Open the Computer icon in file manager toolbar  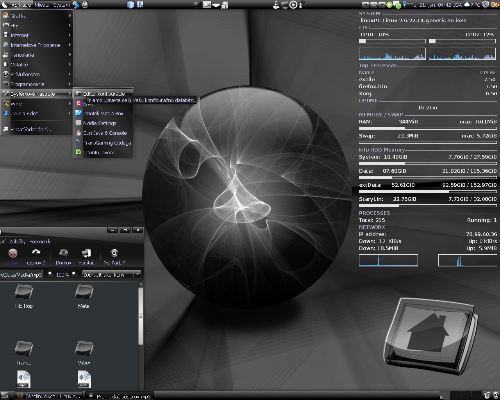click(x=87, y=253)
